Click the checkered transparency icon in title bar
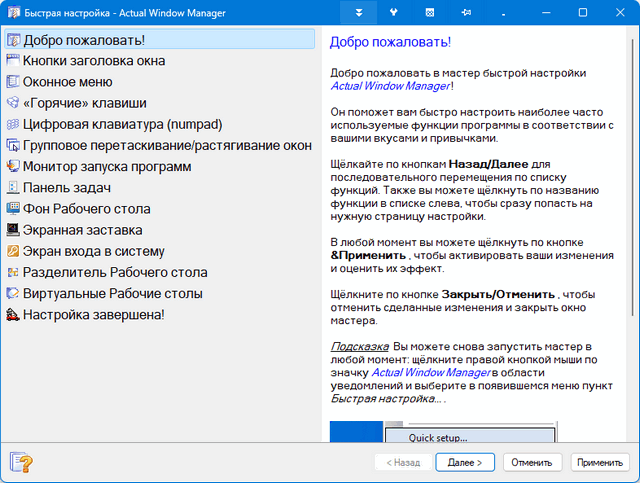The height and width of the screenshot is (483, 640). pos(429,13)
